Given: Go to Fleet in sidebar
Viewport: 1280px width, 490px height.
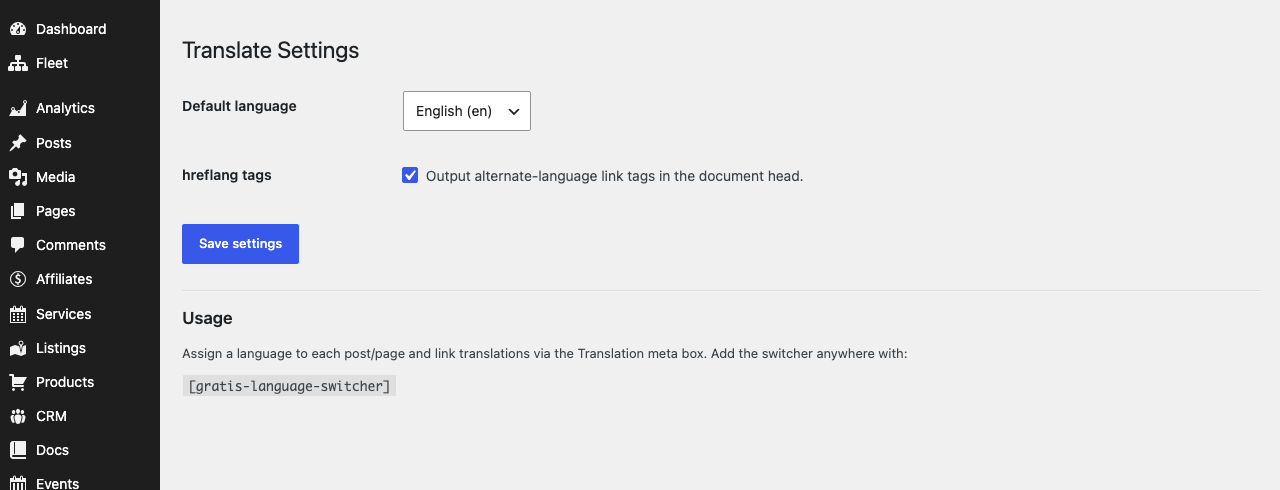Looking at the screenshot, I should click(x=80, y=63).
